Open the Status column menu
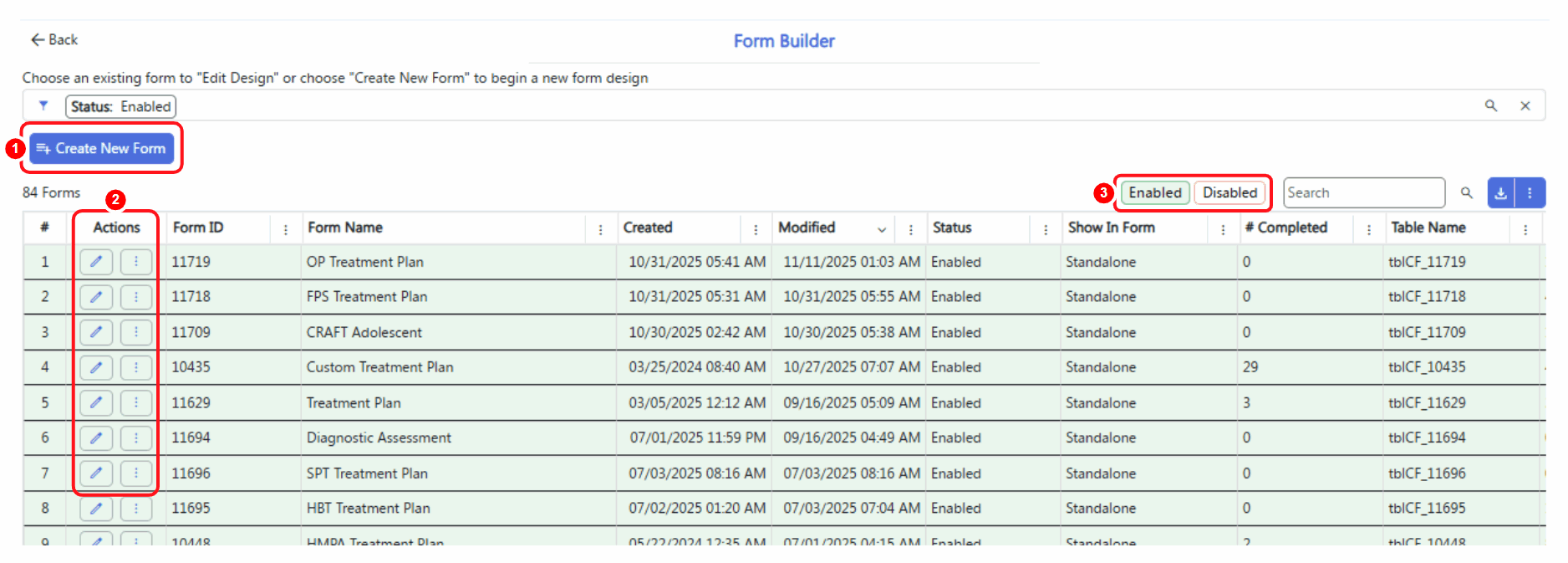The height and width of the screenshot is (563, 1568). coord(1046,229)
